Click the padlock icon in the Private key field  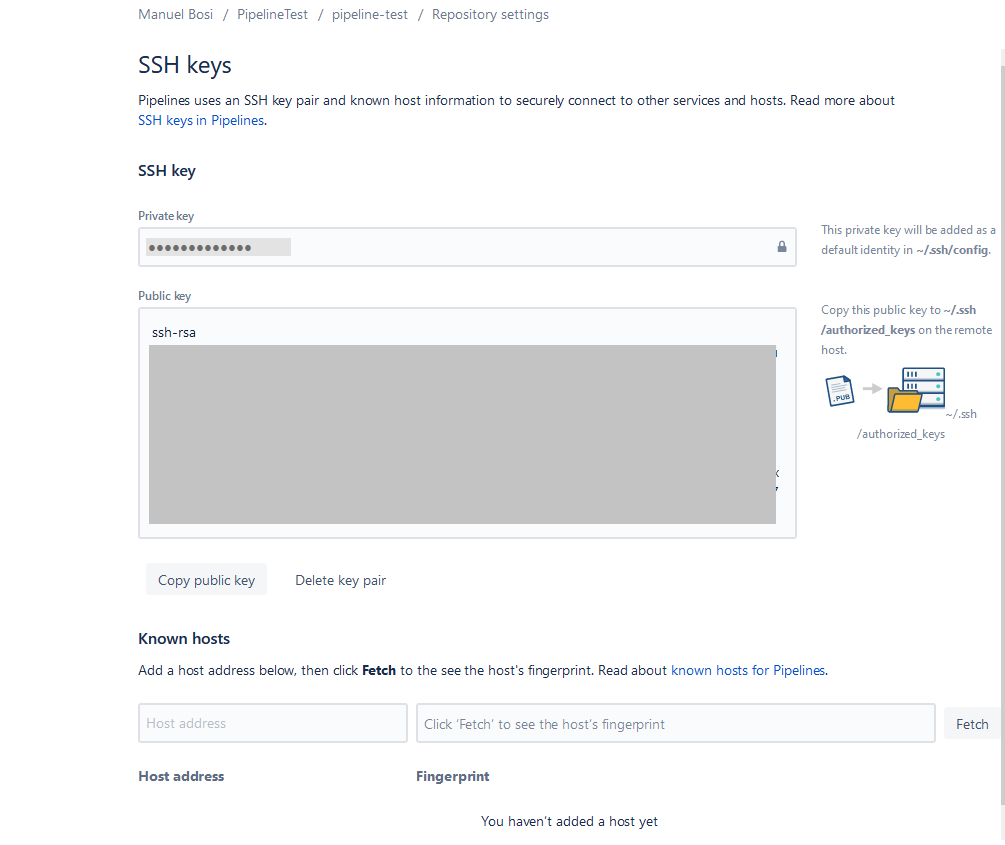click(781, 246)
